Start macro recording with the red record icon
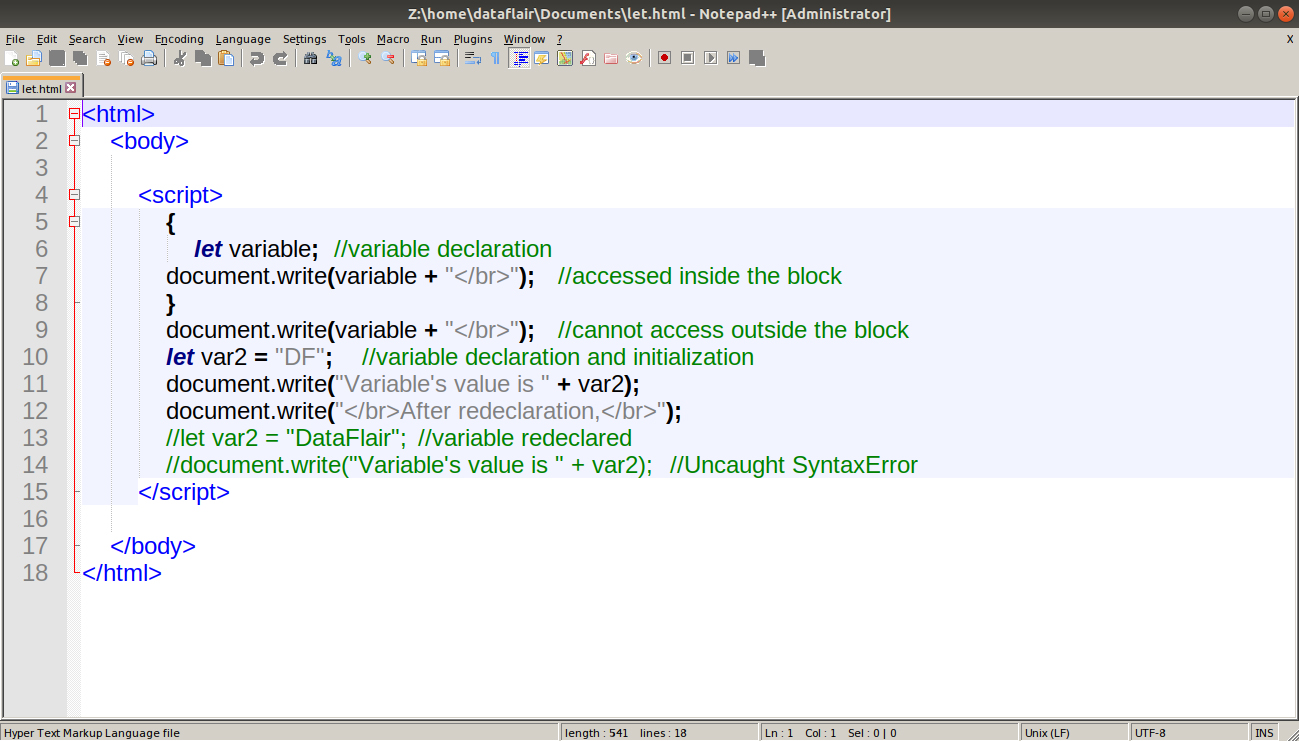This screenshot has width=1299, height=741. click(664, 58)
